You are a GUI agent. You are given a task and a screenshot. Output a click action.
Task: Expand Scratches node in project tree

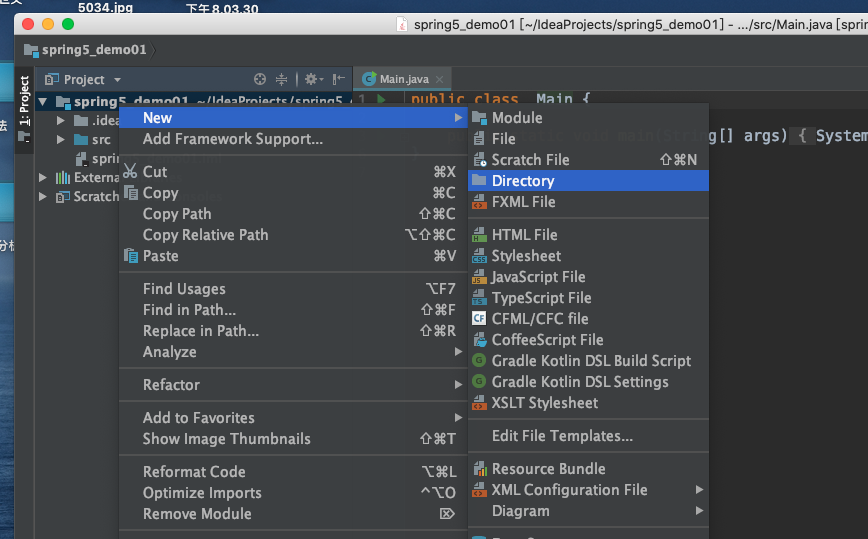coord(43,196)
